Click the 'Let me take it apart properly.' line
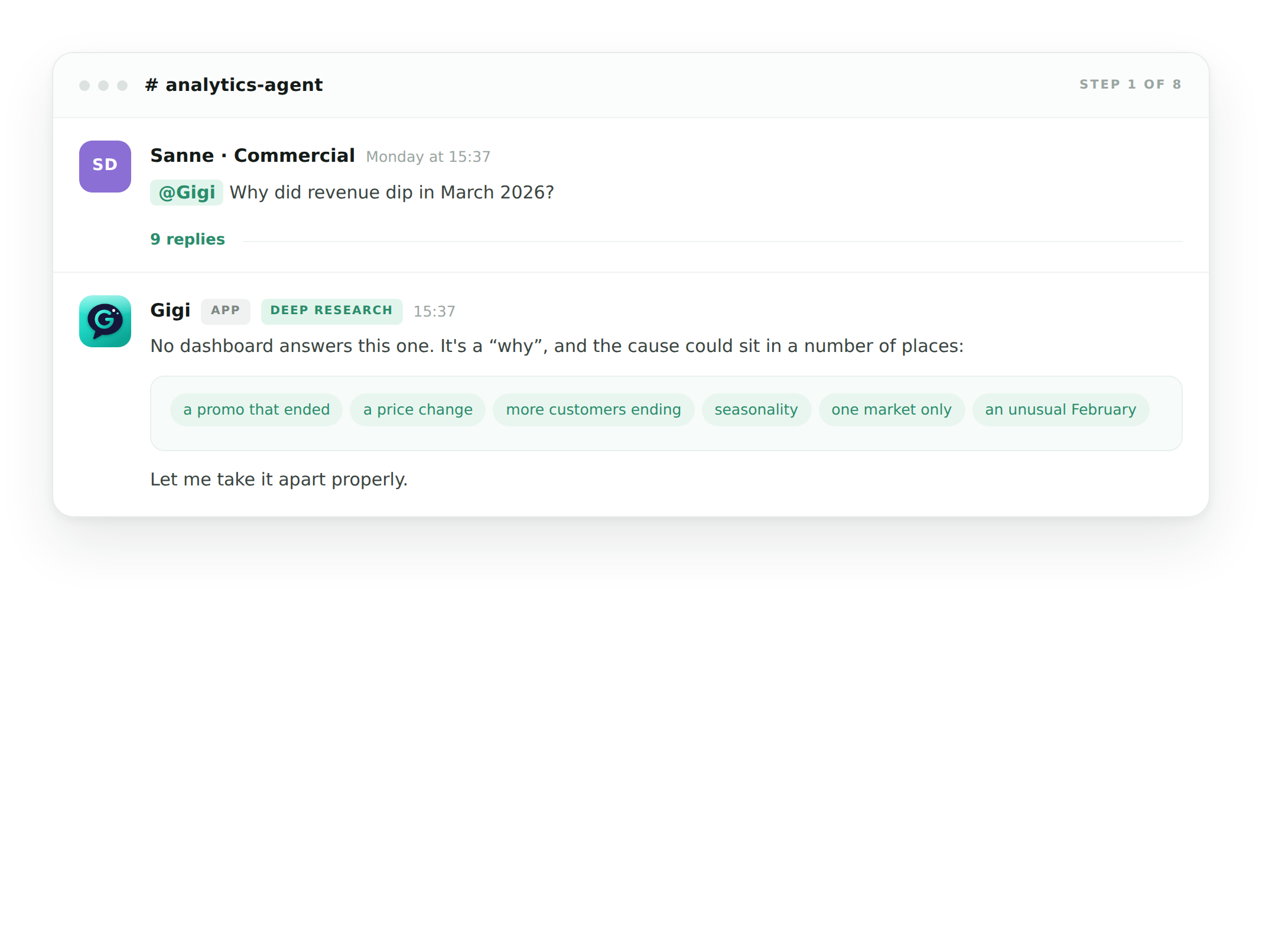1262x952 pixels. [279, 479]
